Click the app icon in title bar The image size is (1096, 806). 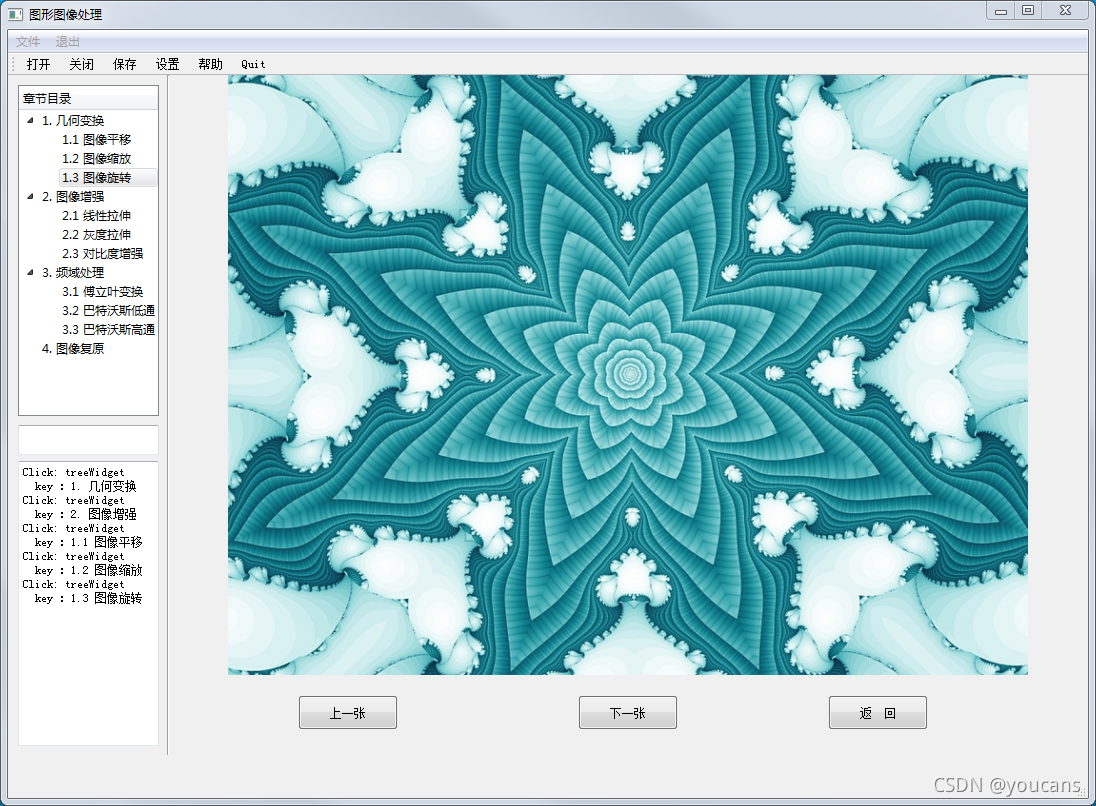(x=15, y=14)
